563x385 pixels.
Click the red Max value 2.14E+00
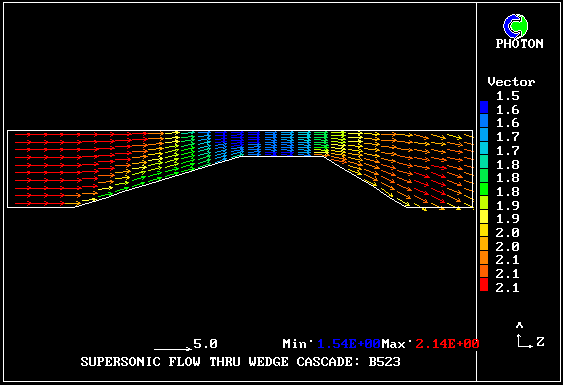pos(447,344)
